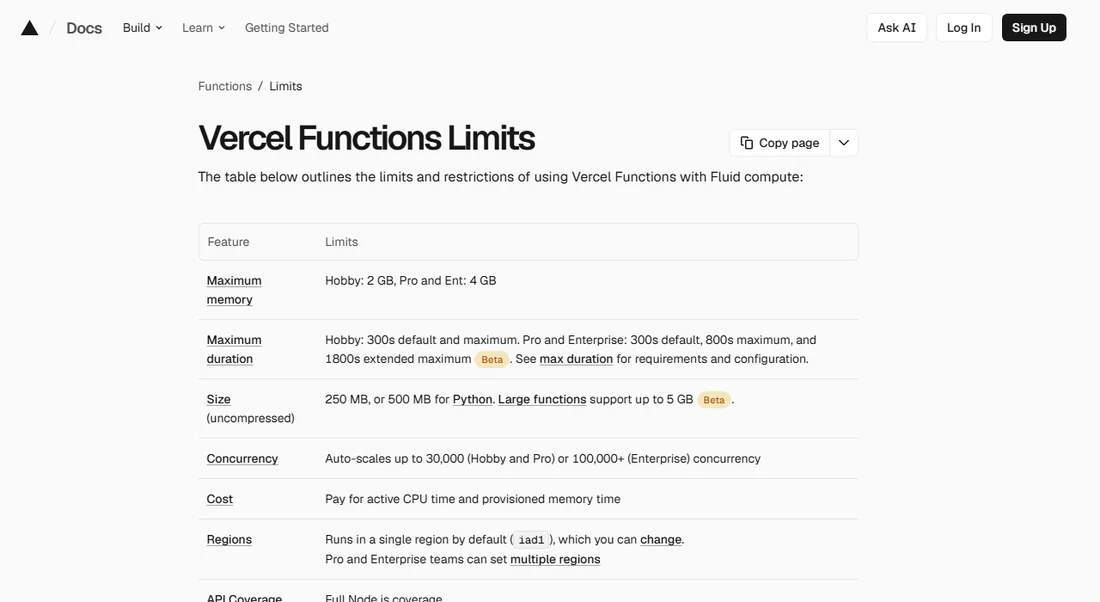This screenshot has width=1100, height=602.
Task: Open the Copy page options chevron
Action: coord(844,142)
